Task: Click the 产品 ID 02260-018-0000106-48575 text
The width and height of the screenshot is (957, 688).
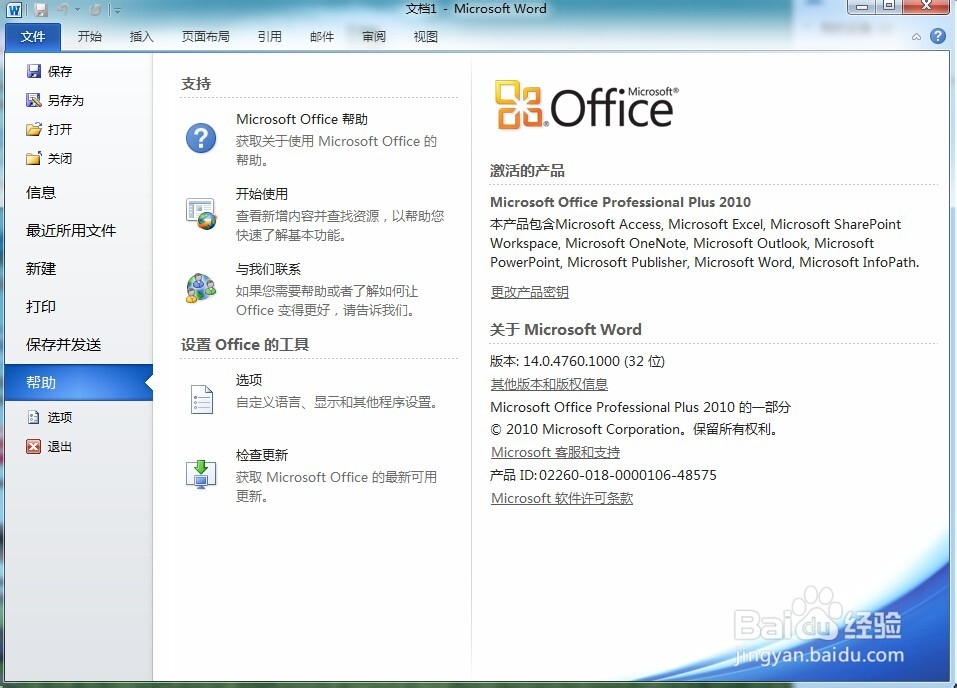Action: 604,476
